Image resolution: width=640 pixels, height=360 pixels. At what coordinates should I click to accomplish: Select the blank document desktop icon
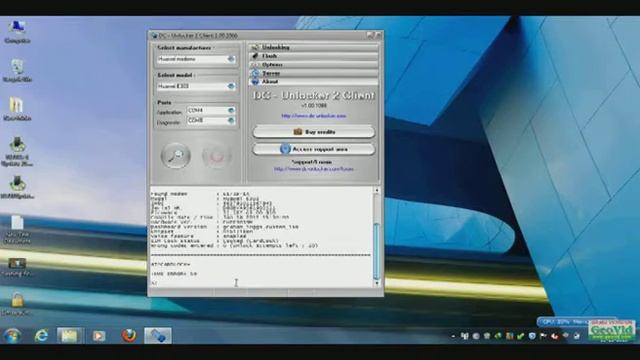point(17,229)
